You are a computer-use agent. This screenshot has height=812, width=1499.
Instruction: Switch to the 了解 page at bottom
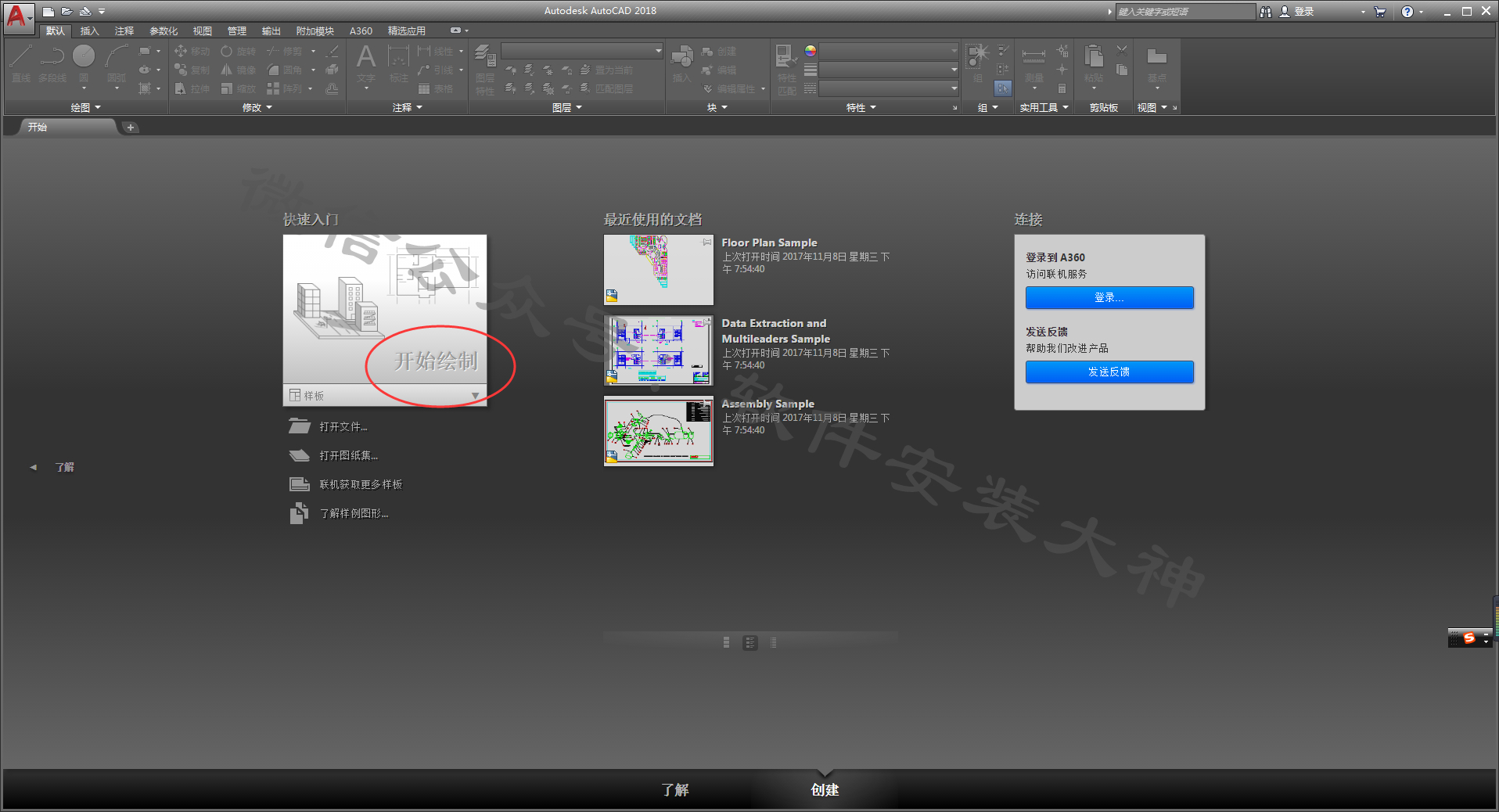(675, 790)
